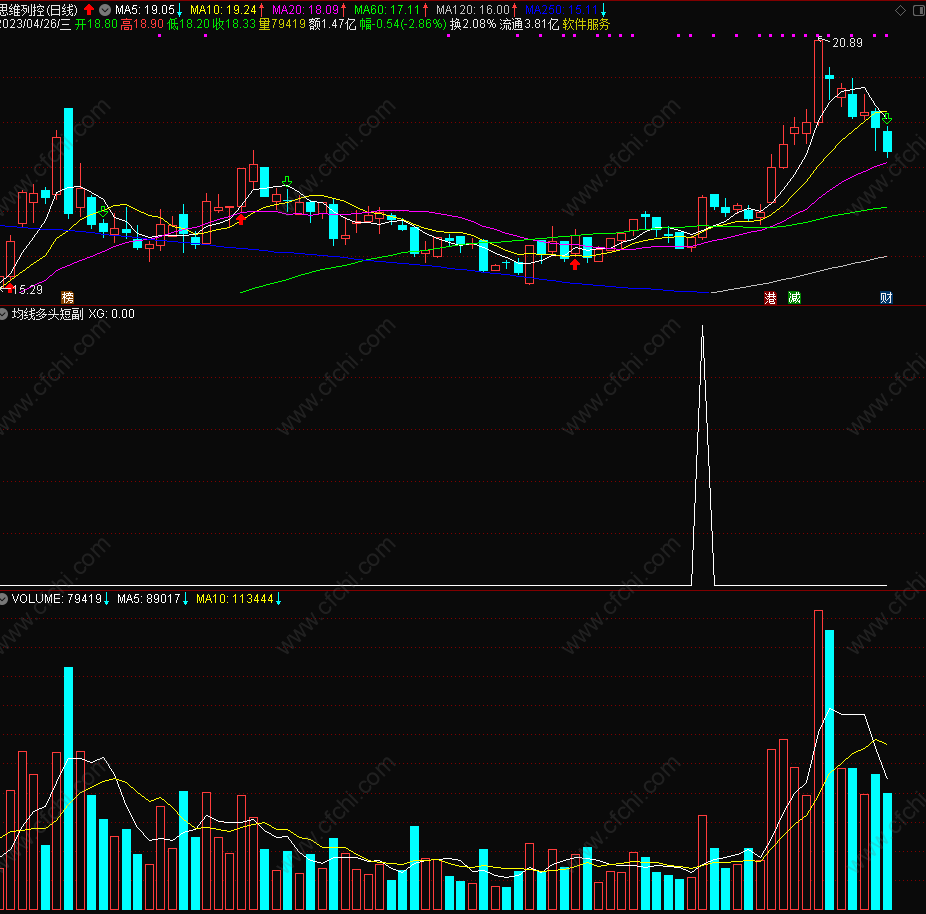Click the tallest red volume bar
Viewport: 926px width, 914px height.
[818, 760]
